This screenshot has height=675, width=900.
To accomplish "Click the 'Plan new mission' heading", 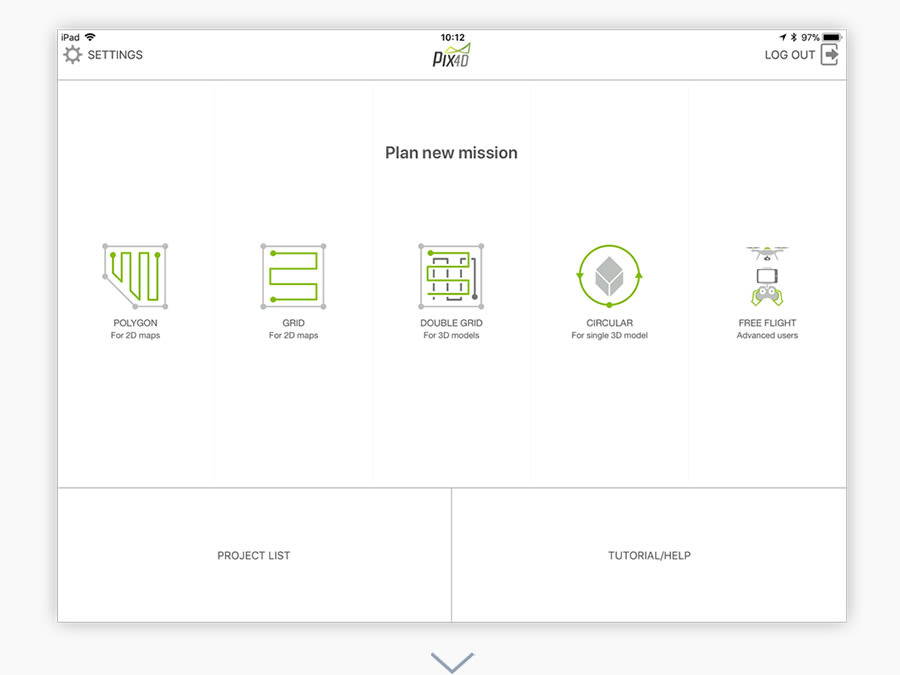I will (x=451, y=153).
